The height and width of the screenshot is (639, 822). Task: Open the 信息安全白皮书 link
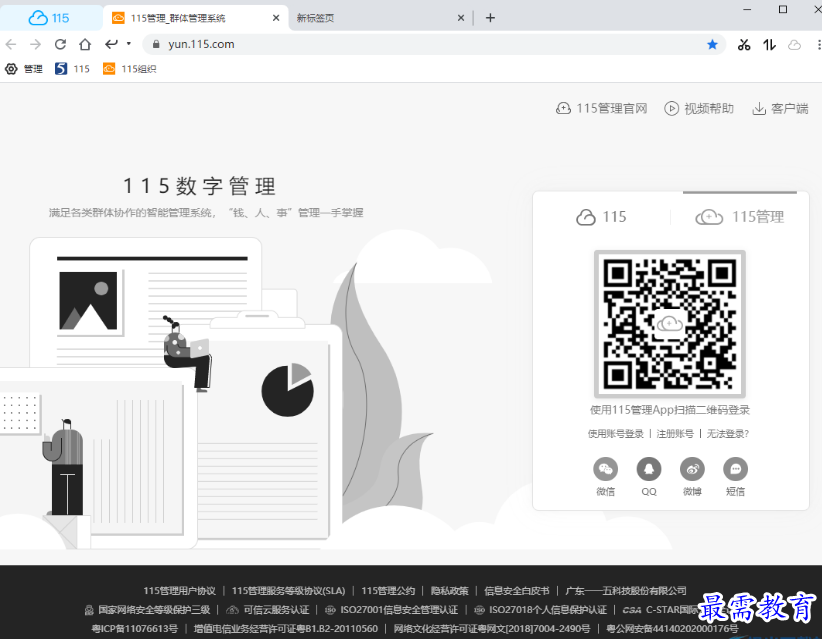[x=517, y=591]
